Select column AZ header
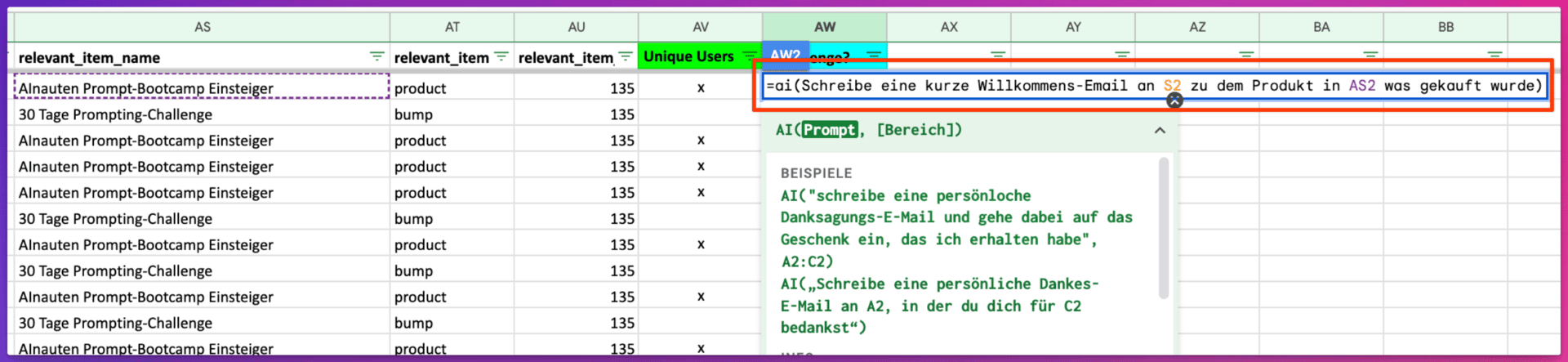This screenshot has width=1568, height=362. pyautogui.click(x=1197, y=27)
